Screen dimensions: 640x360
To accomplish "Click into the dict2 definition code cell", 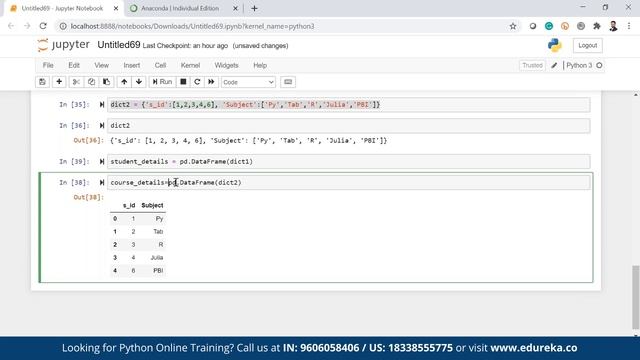I will pos(349,105).
